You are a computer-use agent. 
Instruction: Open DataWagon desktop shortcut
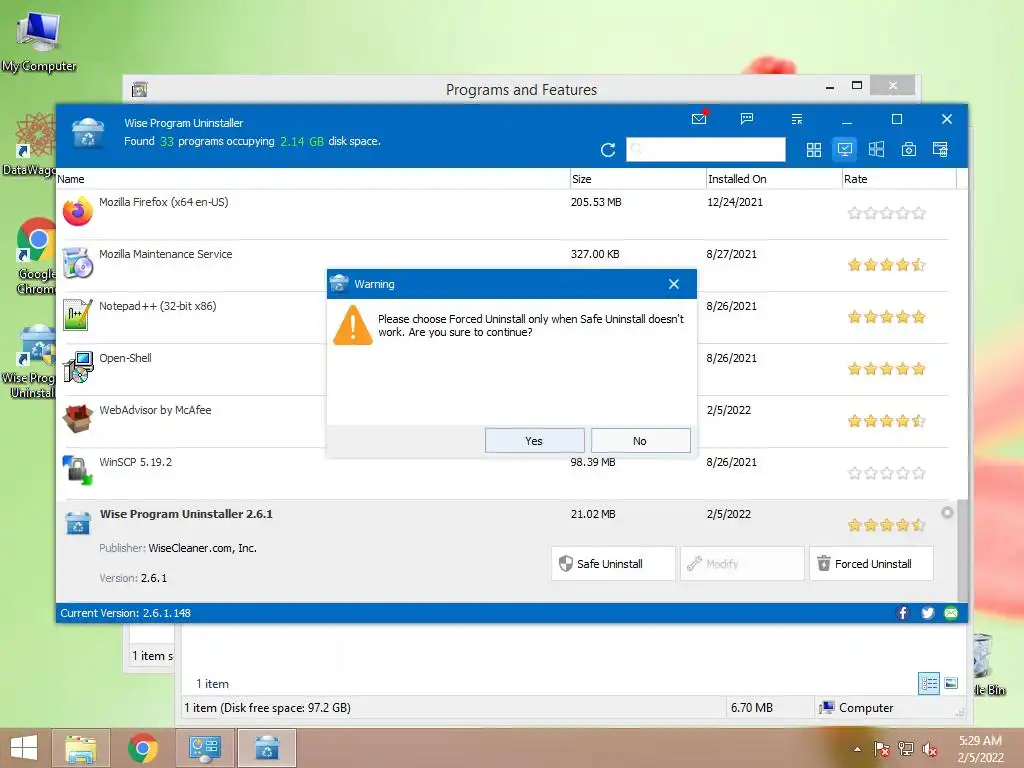(29, 144)
